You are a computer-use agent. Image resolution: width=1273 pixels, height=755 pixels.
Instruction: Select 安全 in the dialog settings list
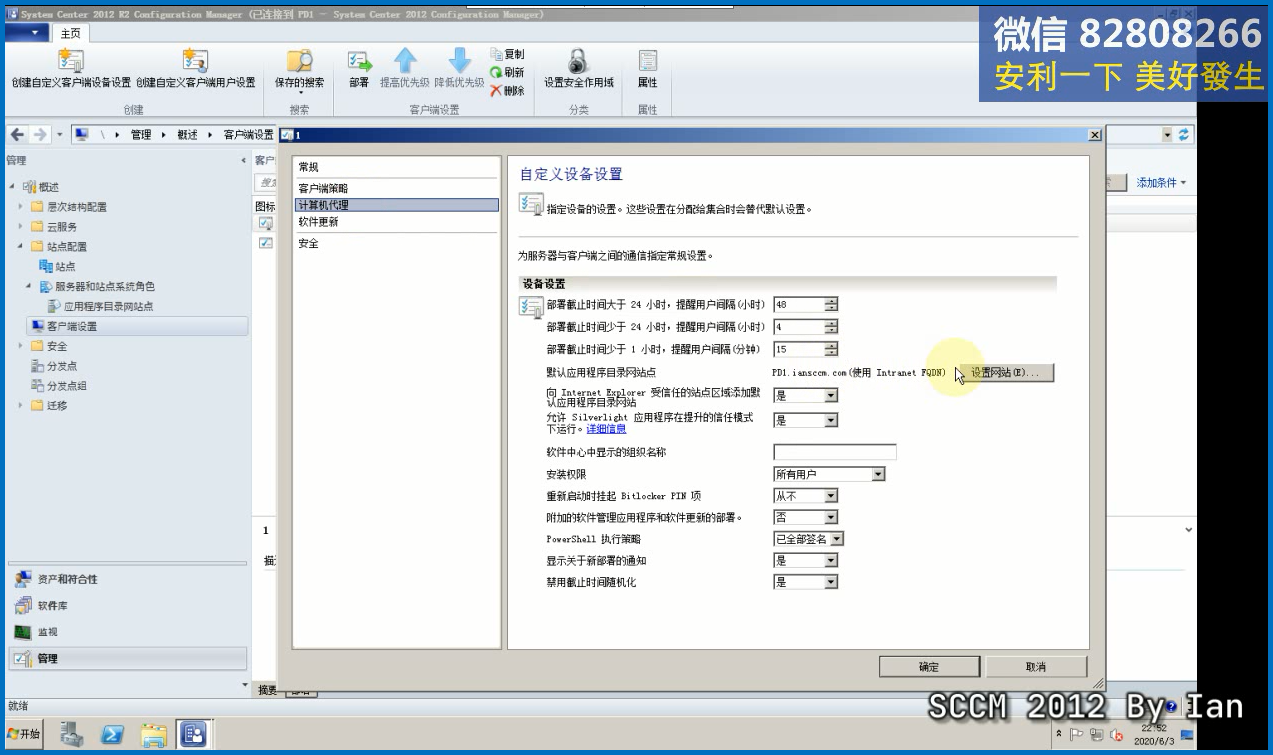click(396, 243)
